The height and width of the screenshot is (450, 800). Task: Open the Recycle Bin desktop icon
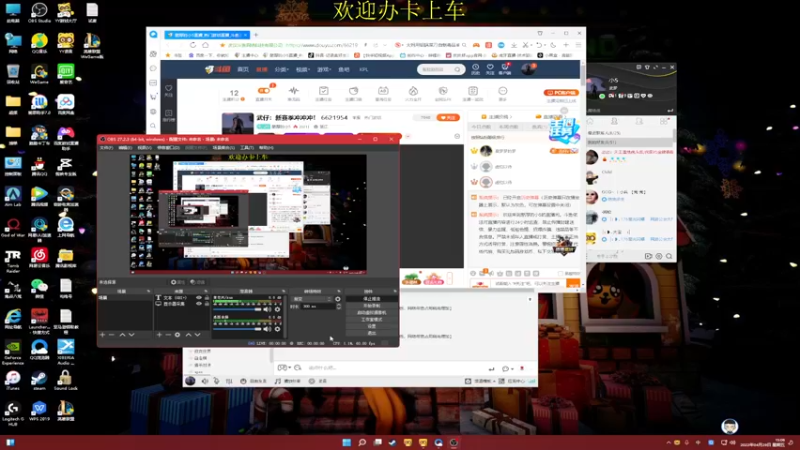(13, 74)
